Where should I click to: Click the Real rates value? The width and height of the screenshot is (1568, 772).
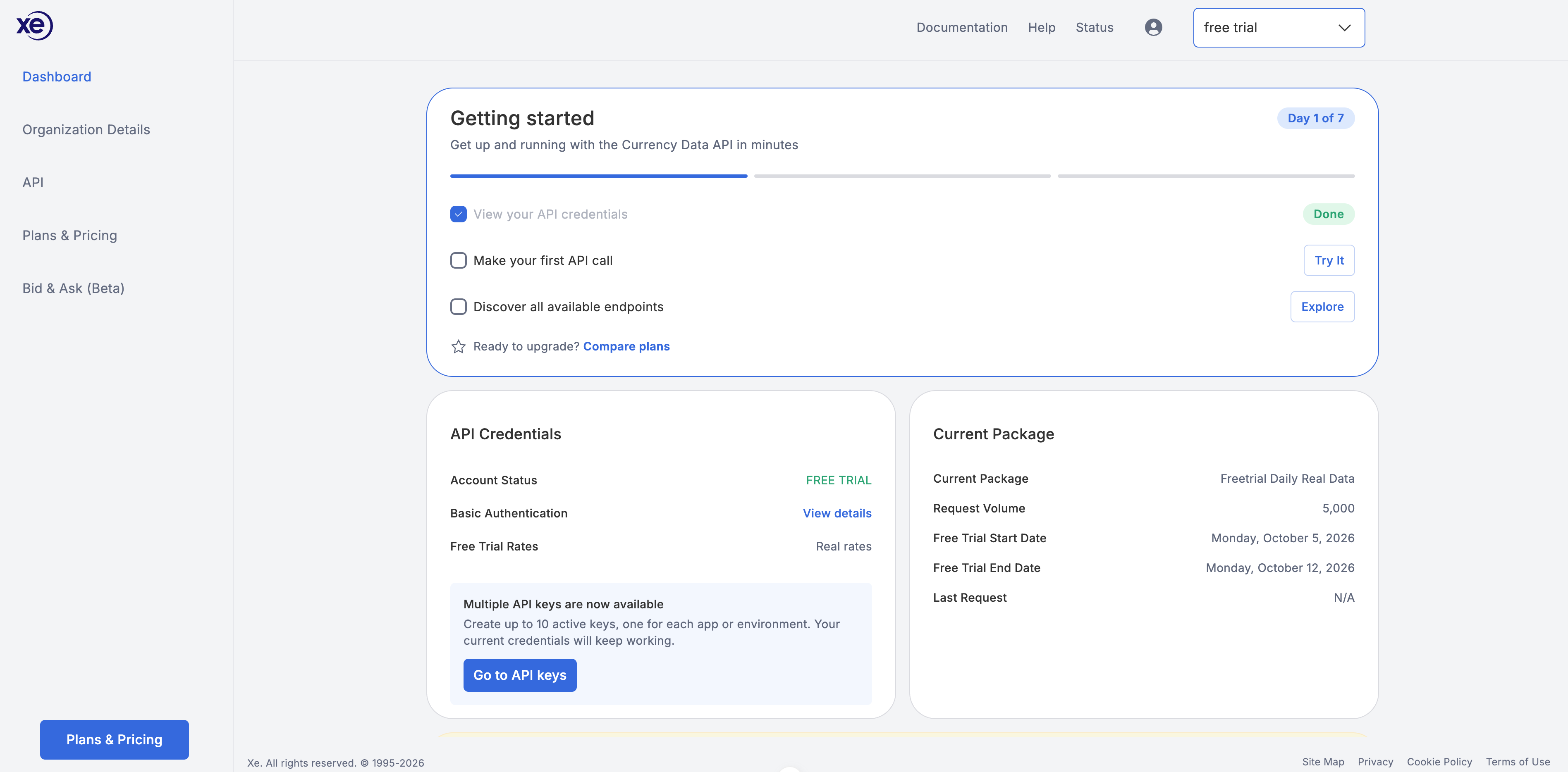843,546
